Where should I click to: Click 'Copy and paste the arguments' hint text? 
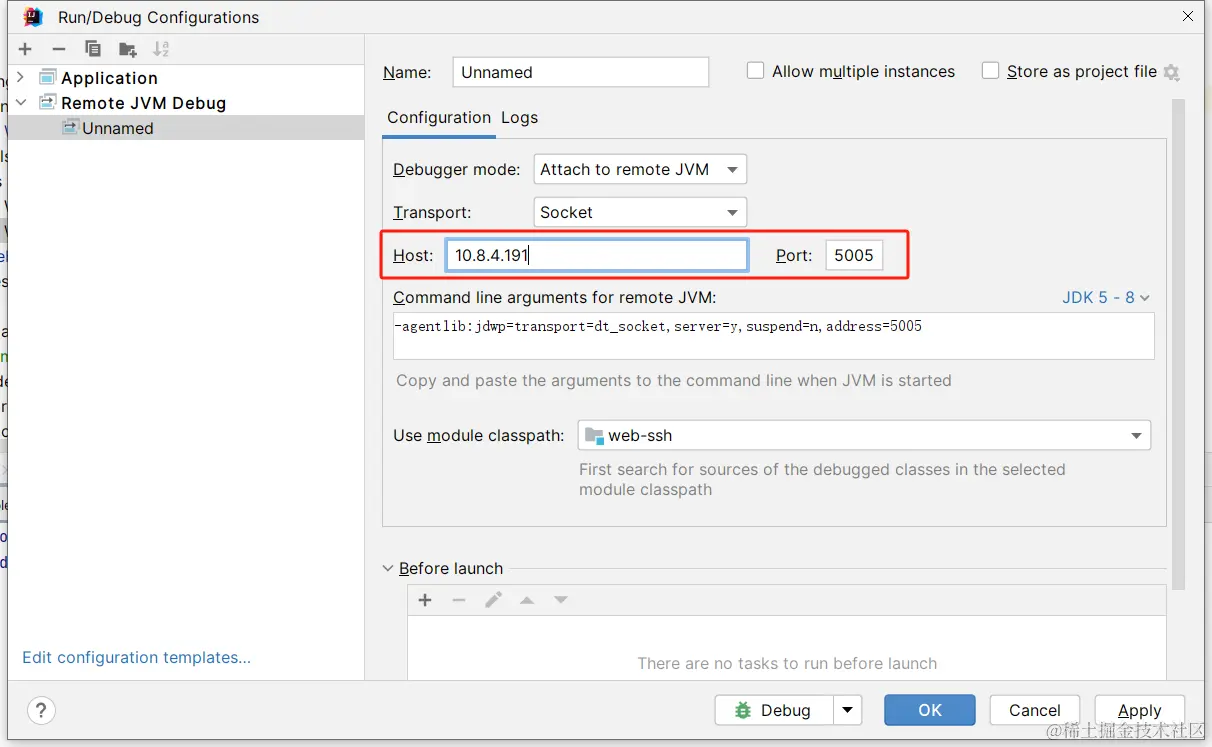point(674,380)
